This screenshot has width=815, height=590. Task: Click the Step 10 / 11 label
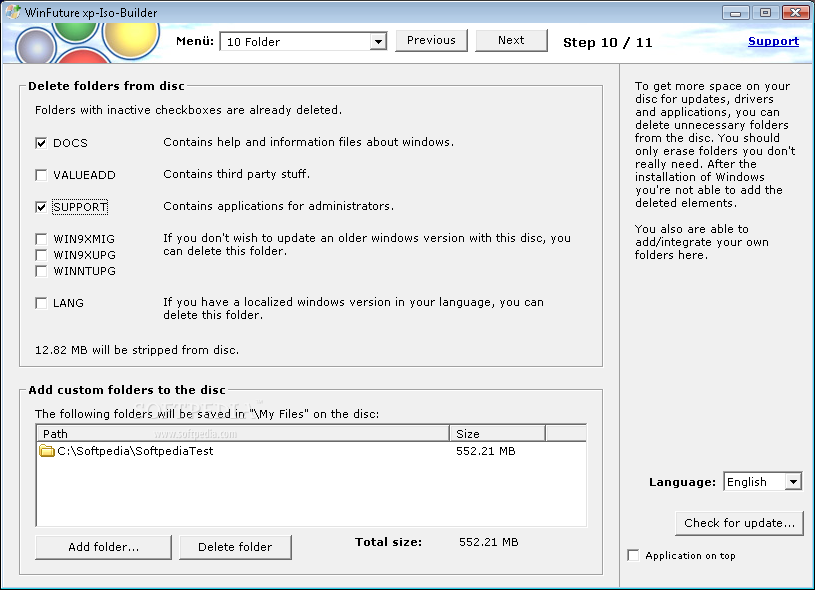coord(608,43)
